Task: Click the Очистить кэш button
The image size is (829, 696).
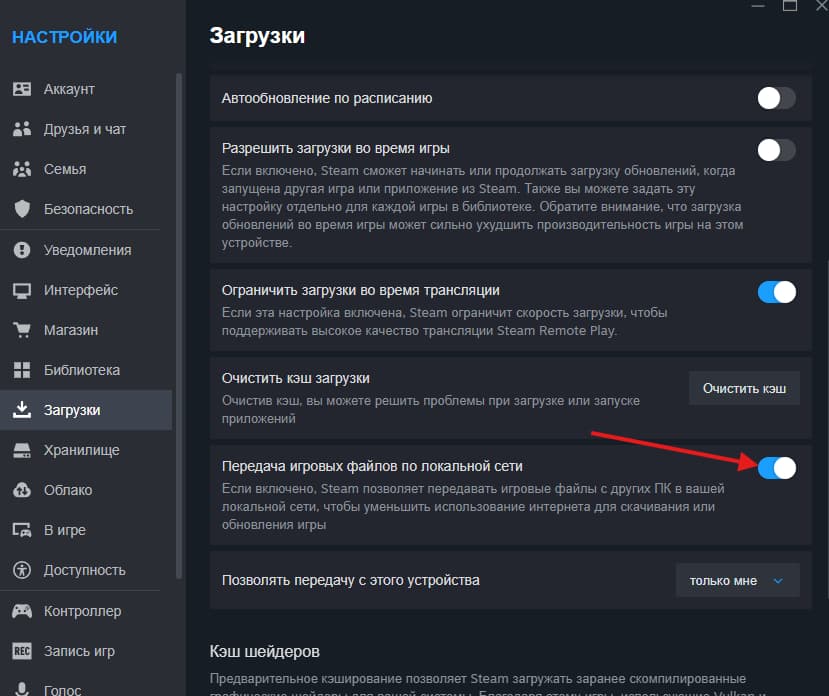Action: point(744,388)
